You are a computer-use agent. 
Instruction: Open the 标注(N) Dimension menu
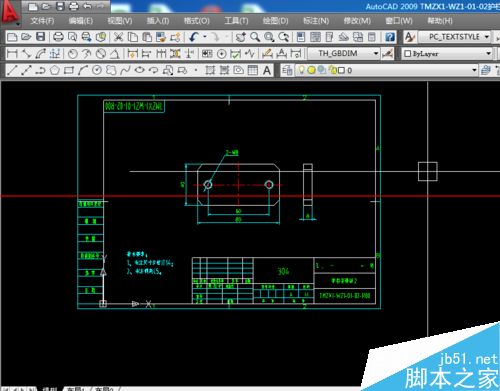click(316, 21)
